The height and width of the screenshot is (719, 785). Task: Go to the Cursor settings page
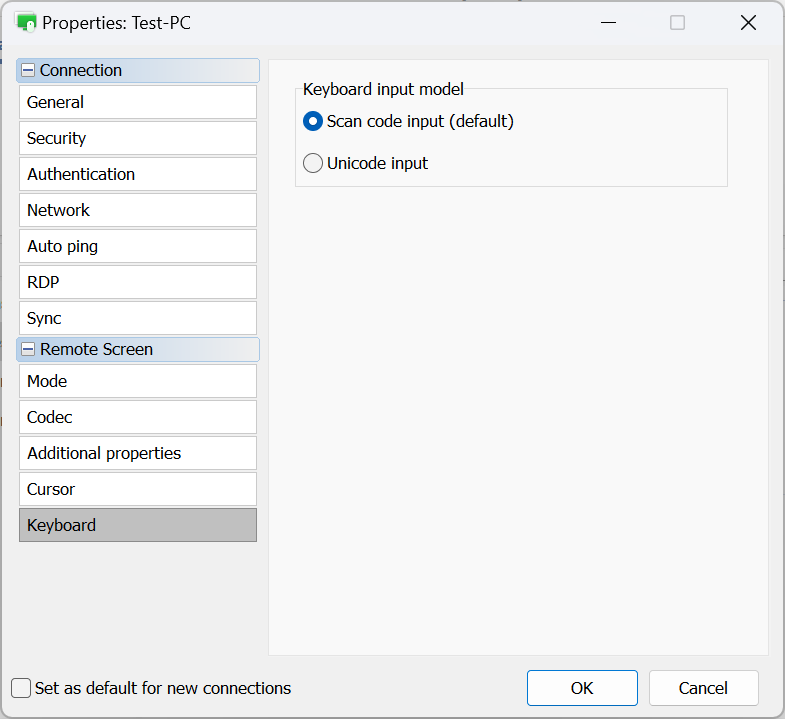138,489
